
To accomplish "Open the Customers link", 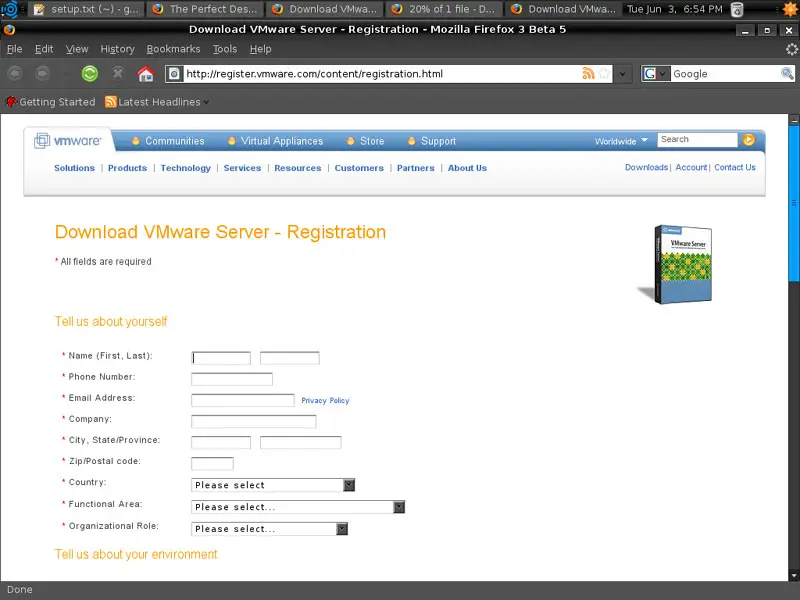I will 359,168.
